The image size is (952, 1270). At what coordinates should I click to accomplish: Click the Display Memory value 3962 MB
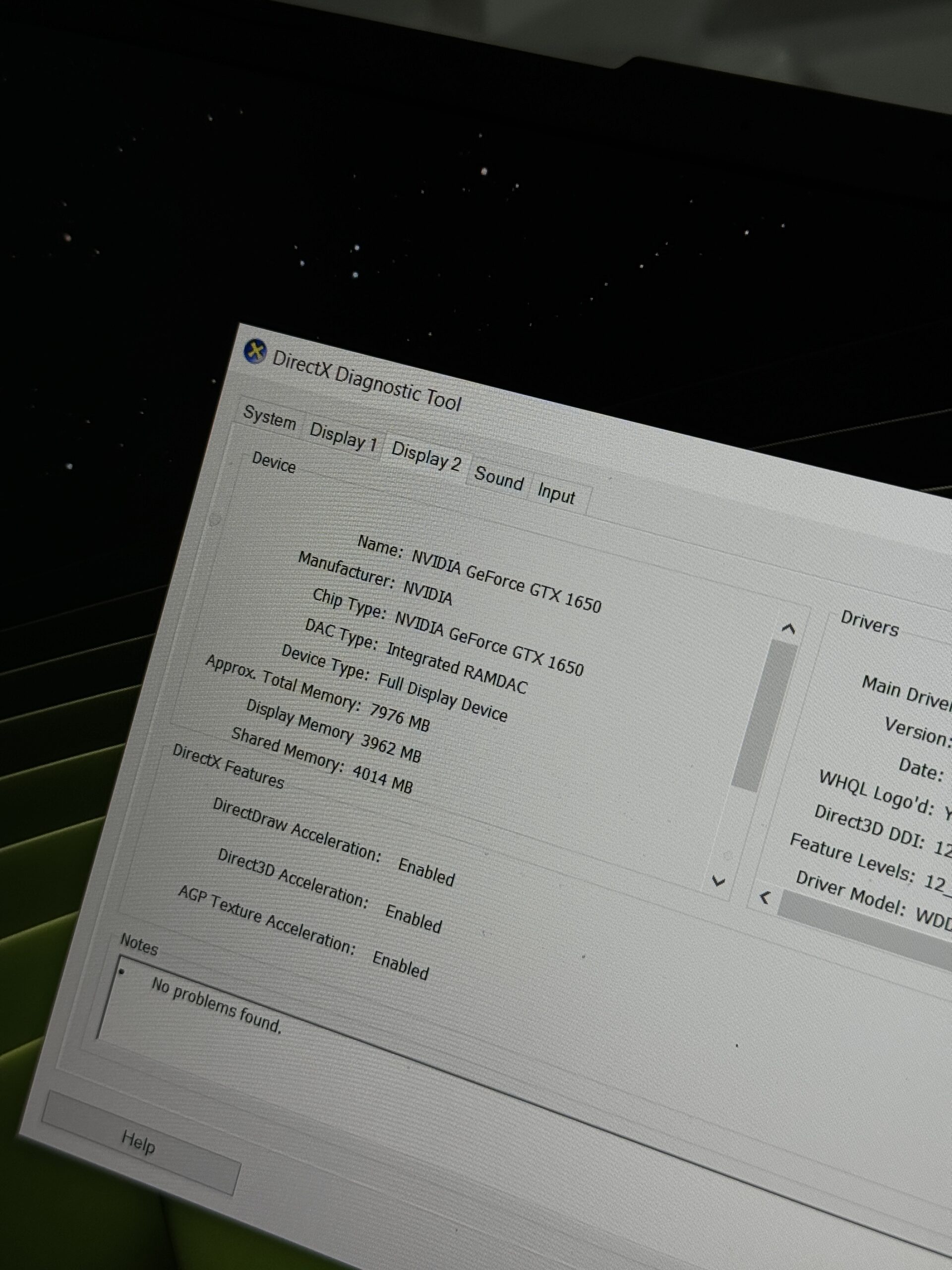391,748
